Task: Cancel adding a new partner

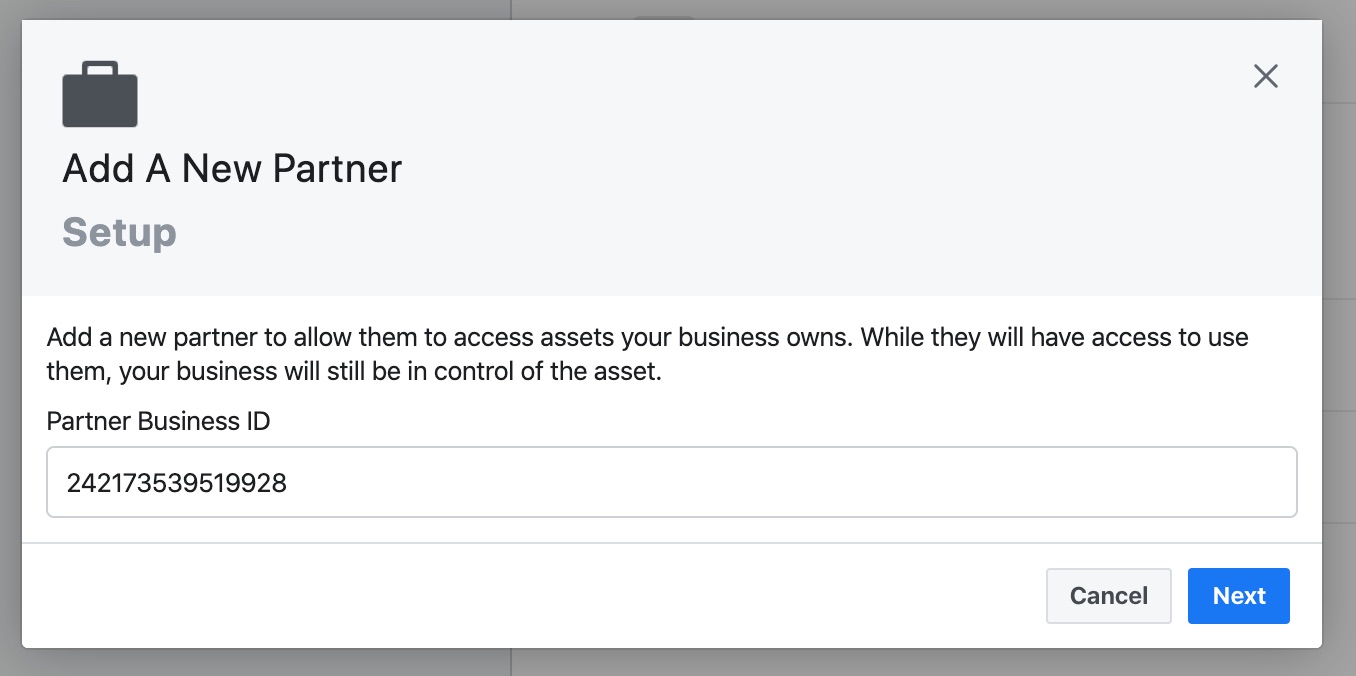Action: click(1109, 596)
